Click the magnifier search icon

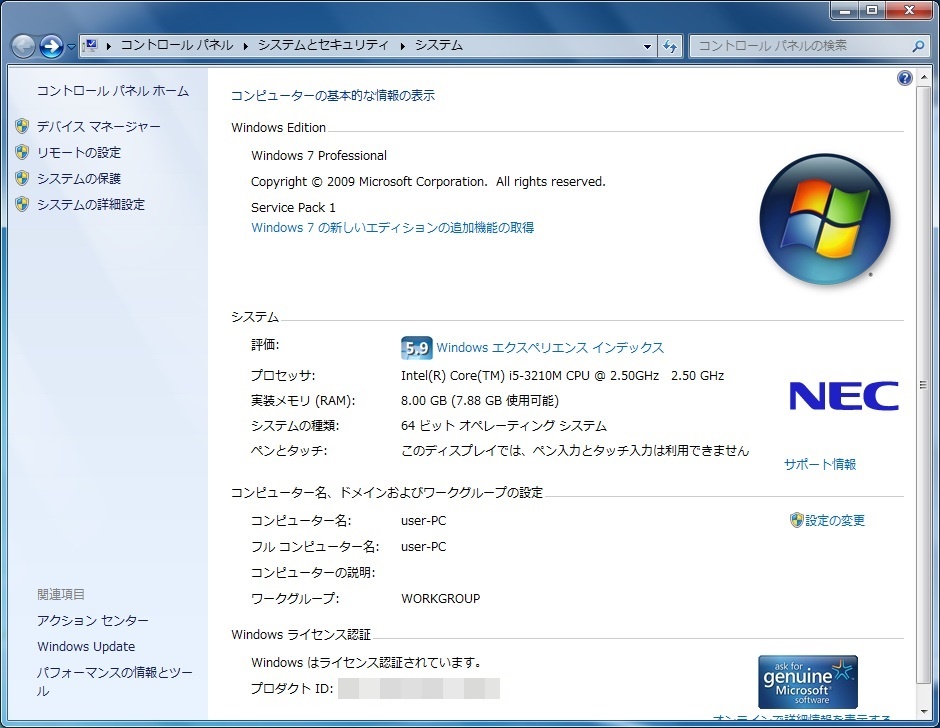point(917,46)
